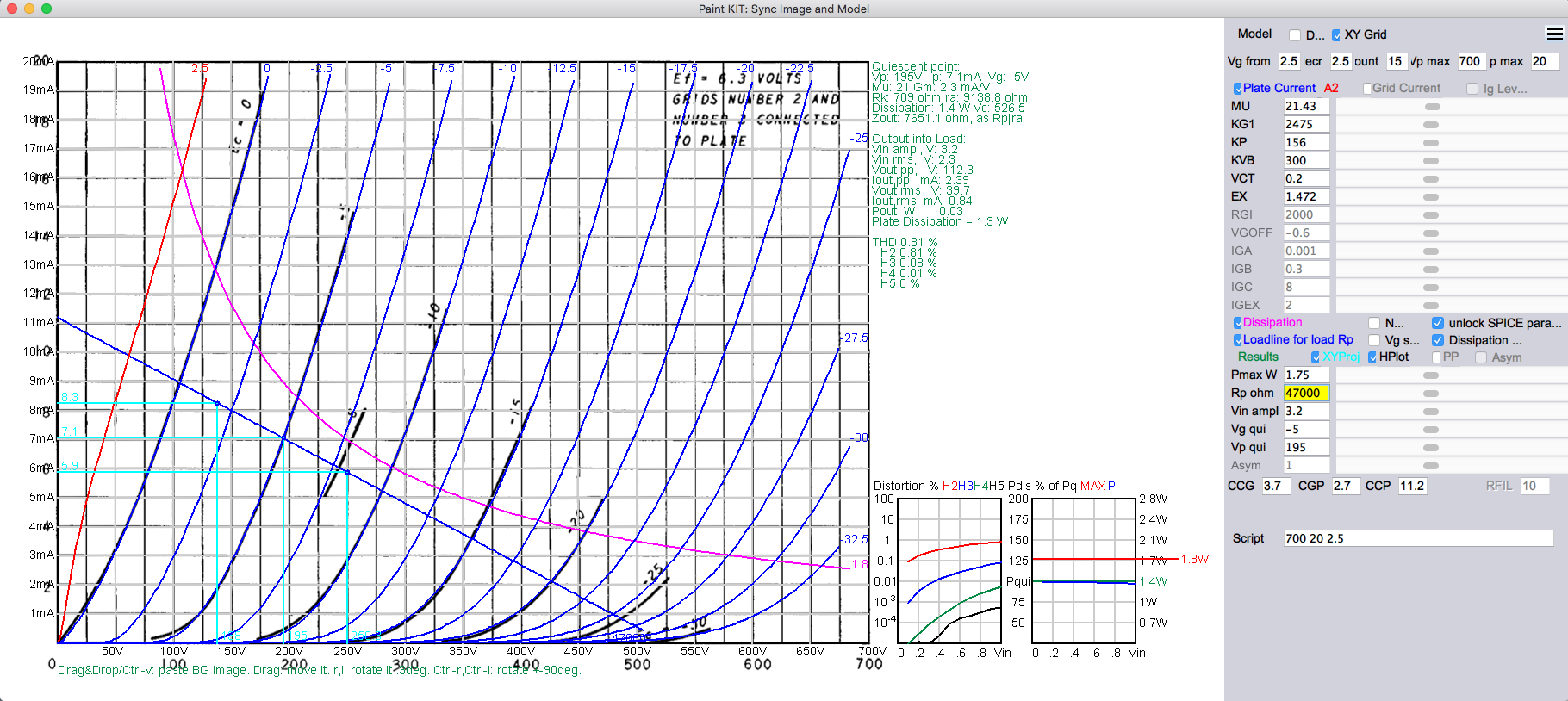Screen dimensions: 1568x701
Task: Click the Vp qui field 195
Action: click(1306, 447)
